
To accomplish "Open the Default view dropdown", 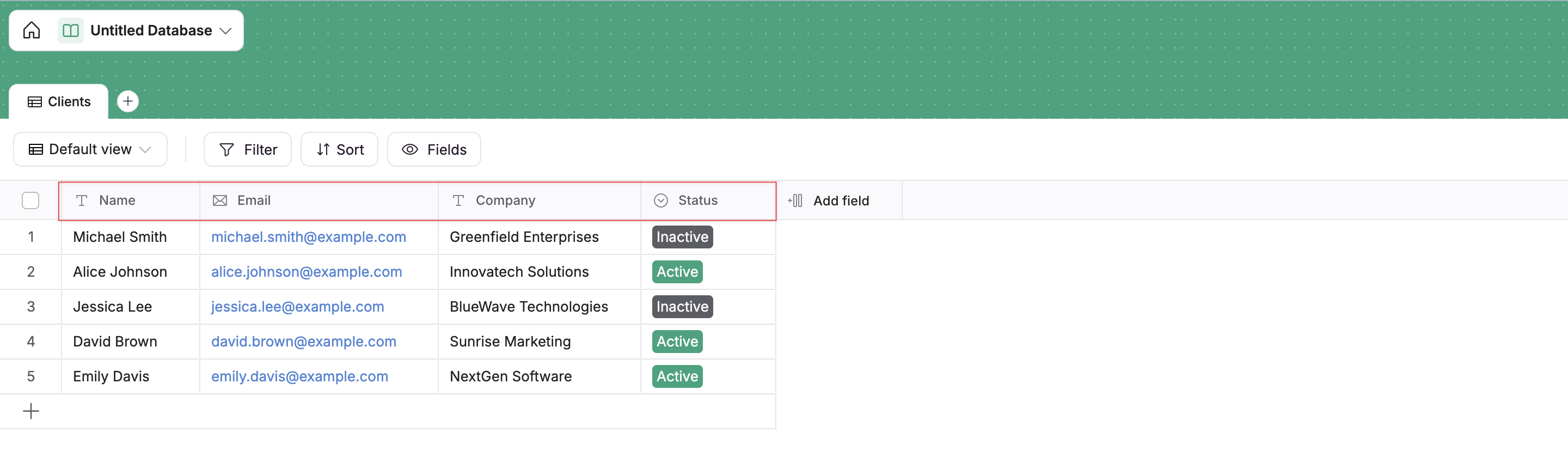I will point(90,149).
